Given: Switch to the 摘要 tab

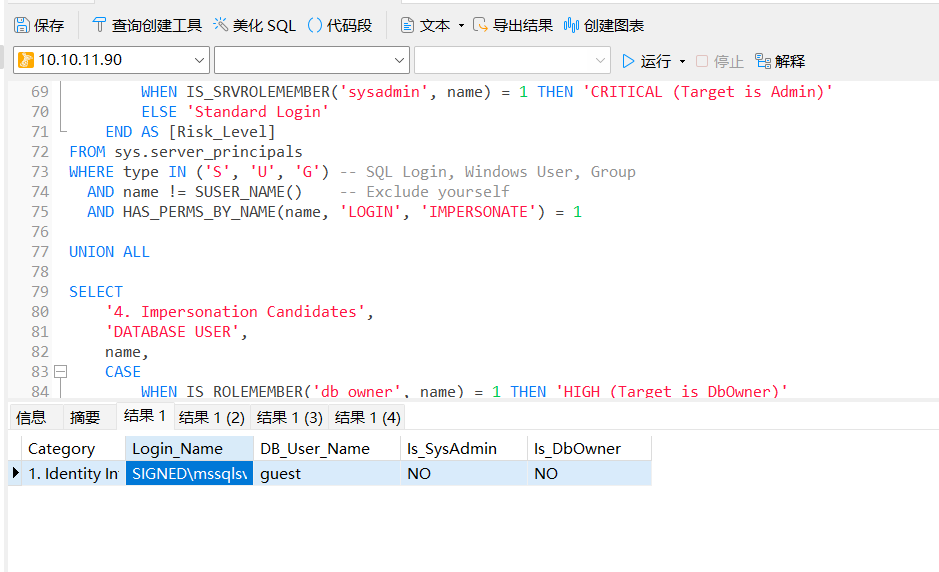Looking at the screenshot, I should tap(85, 417).
